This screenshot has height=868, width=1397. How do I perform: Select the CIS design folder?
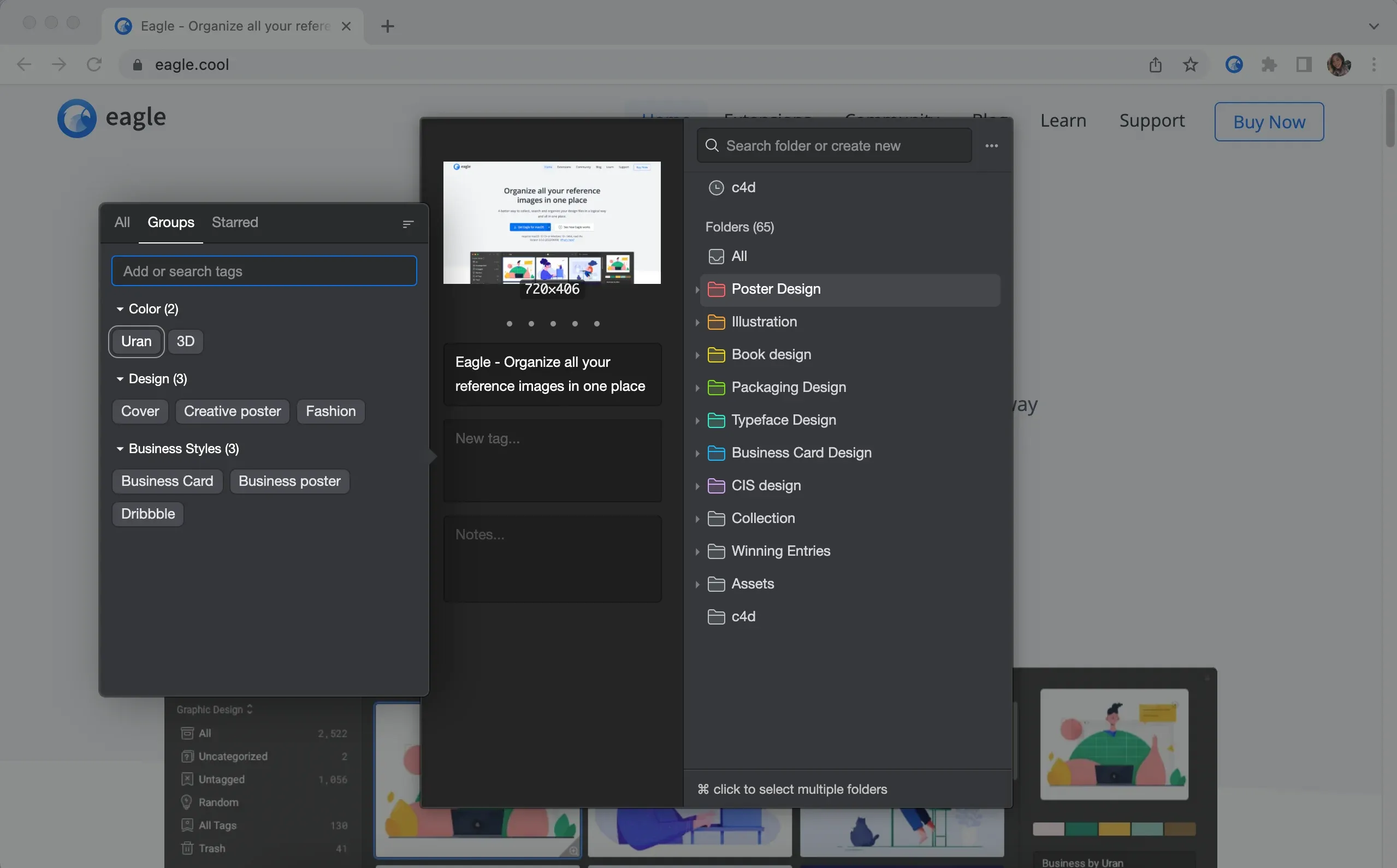coord(850,486)
